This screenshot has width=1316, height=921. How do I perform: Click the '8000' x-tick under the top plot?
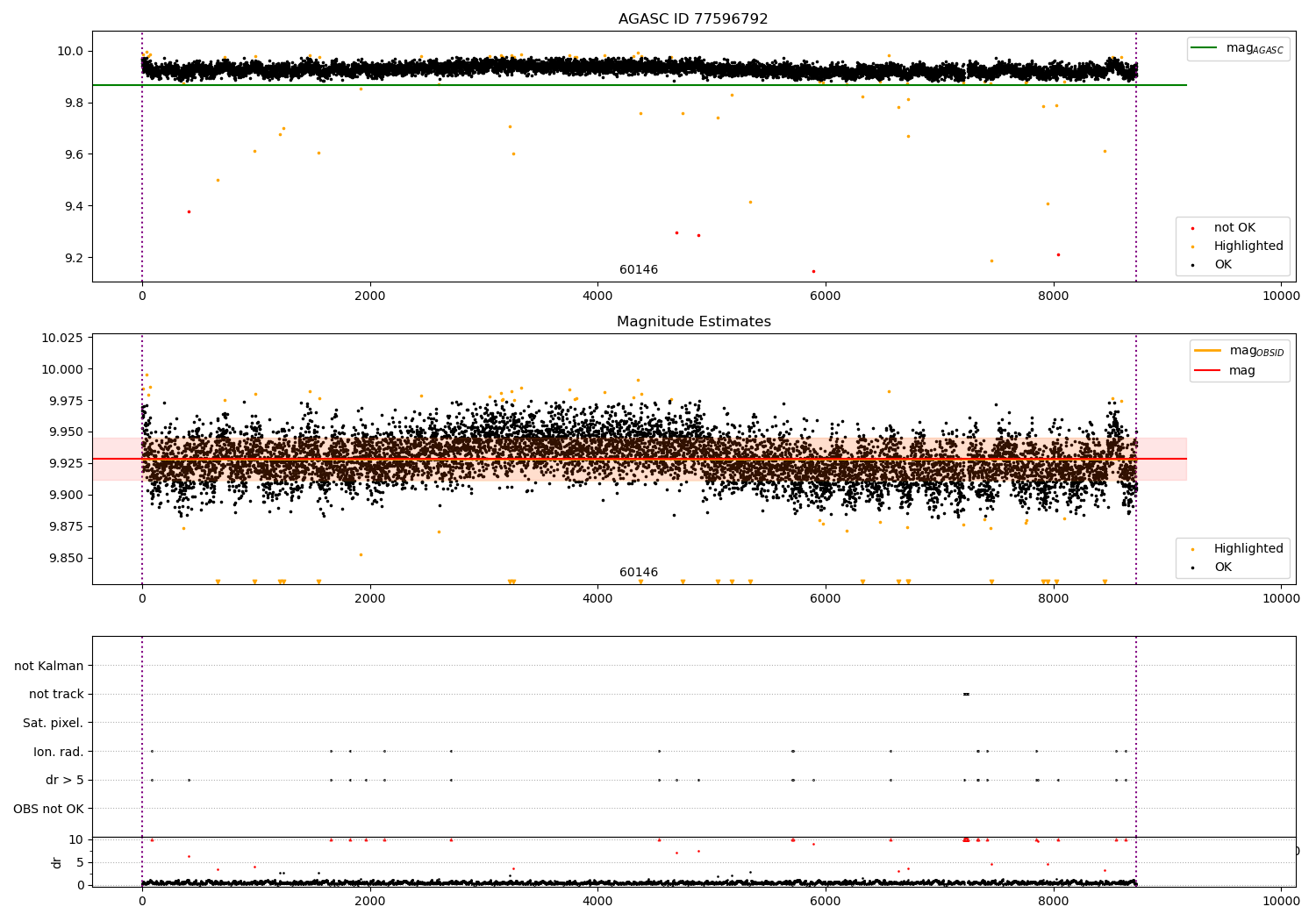1053,296
